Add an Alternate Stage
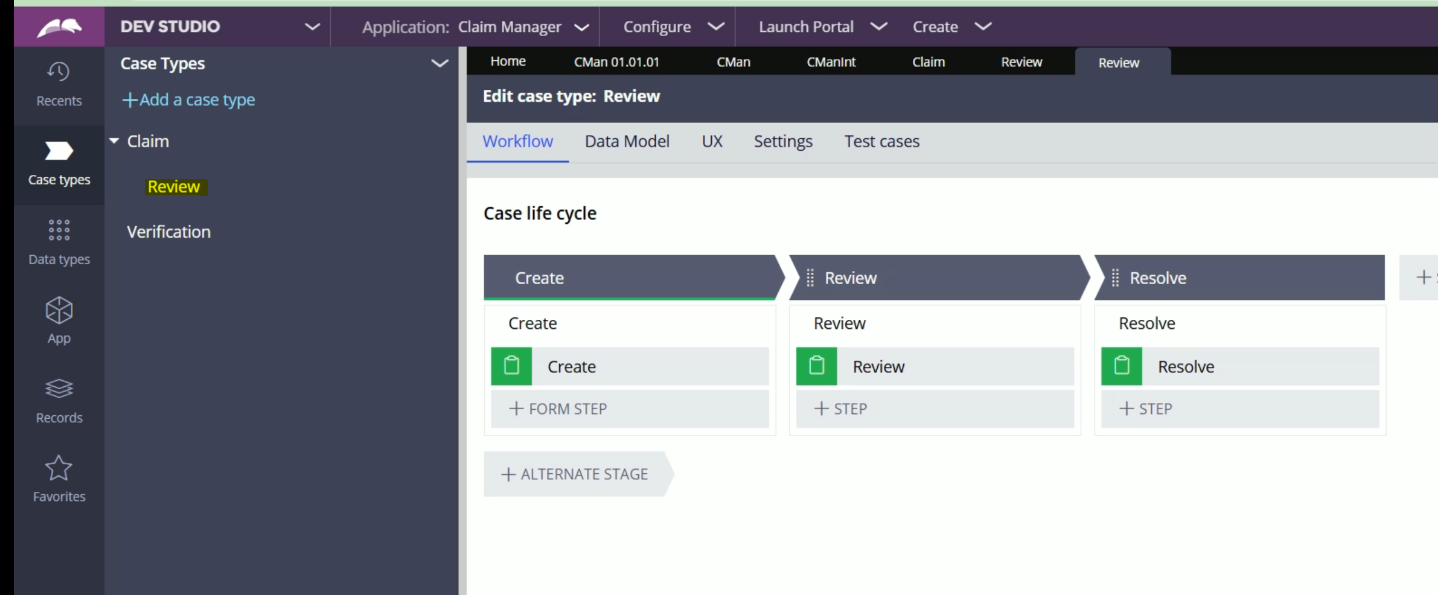1438x595 pixels. point(576,473)
